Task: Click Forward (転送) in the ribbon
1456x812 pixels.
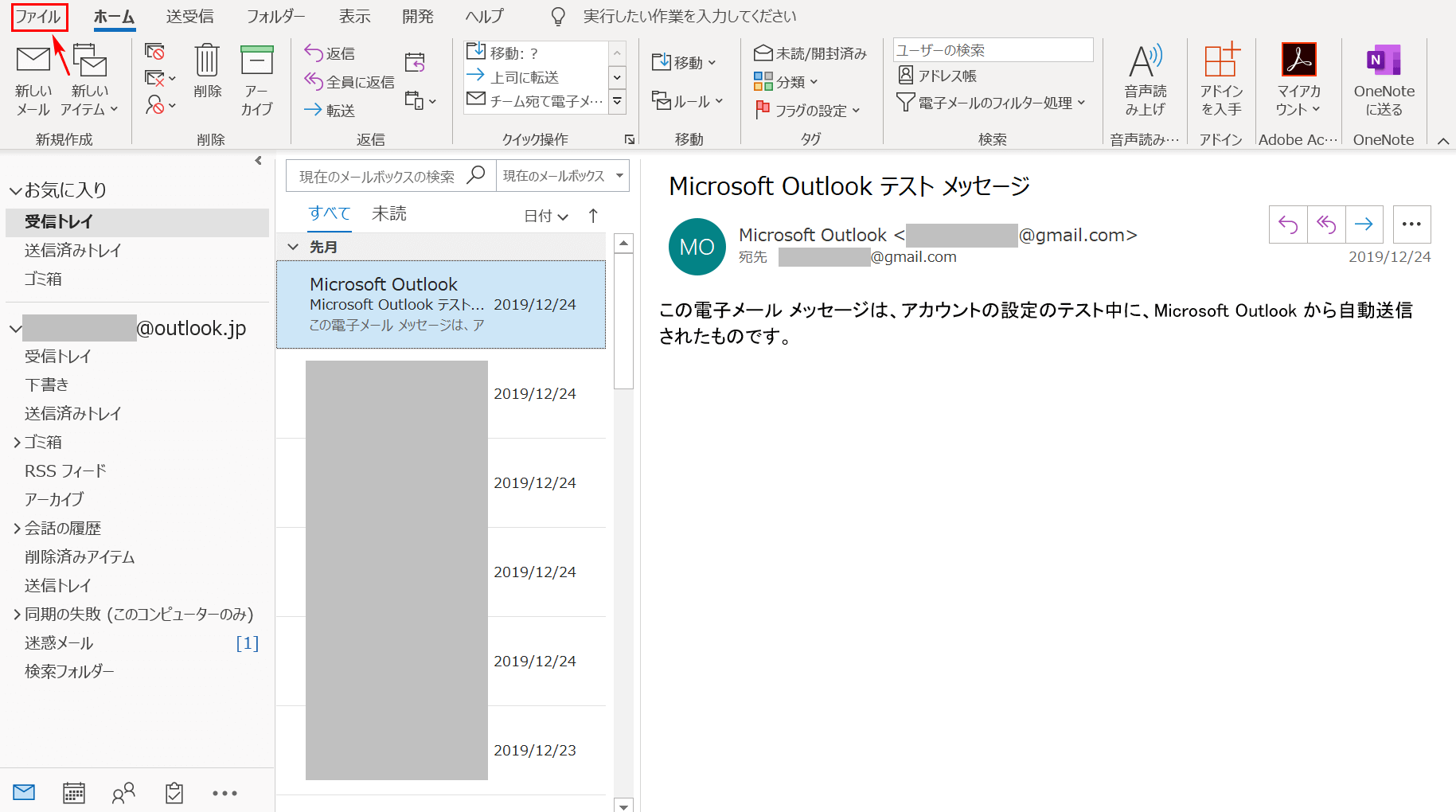Action: 330,110
